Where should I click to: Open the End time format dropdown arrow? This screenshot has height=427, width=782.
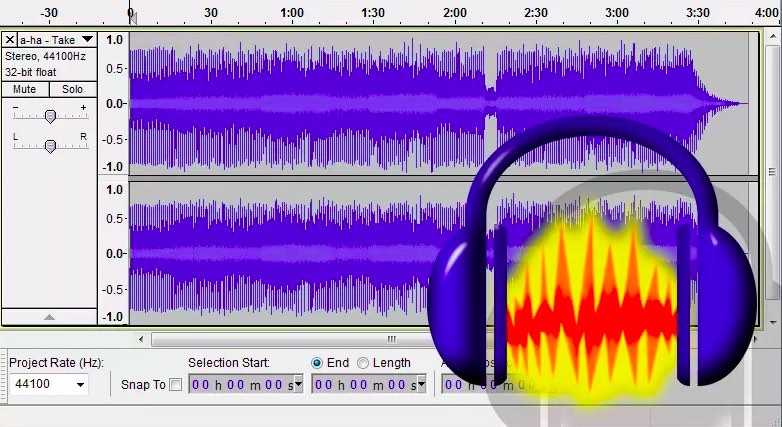click(420, 384)
